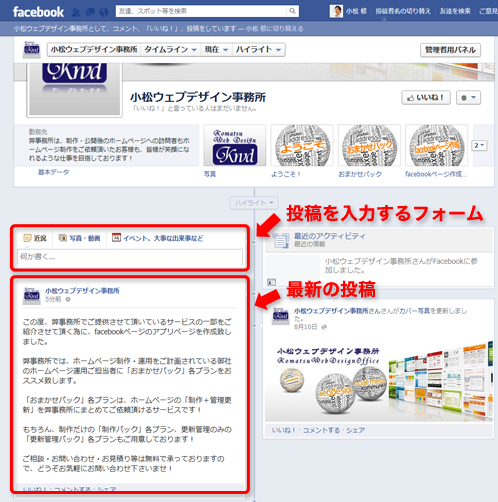Click the 小松 修に切り替える link

274,29
